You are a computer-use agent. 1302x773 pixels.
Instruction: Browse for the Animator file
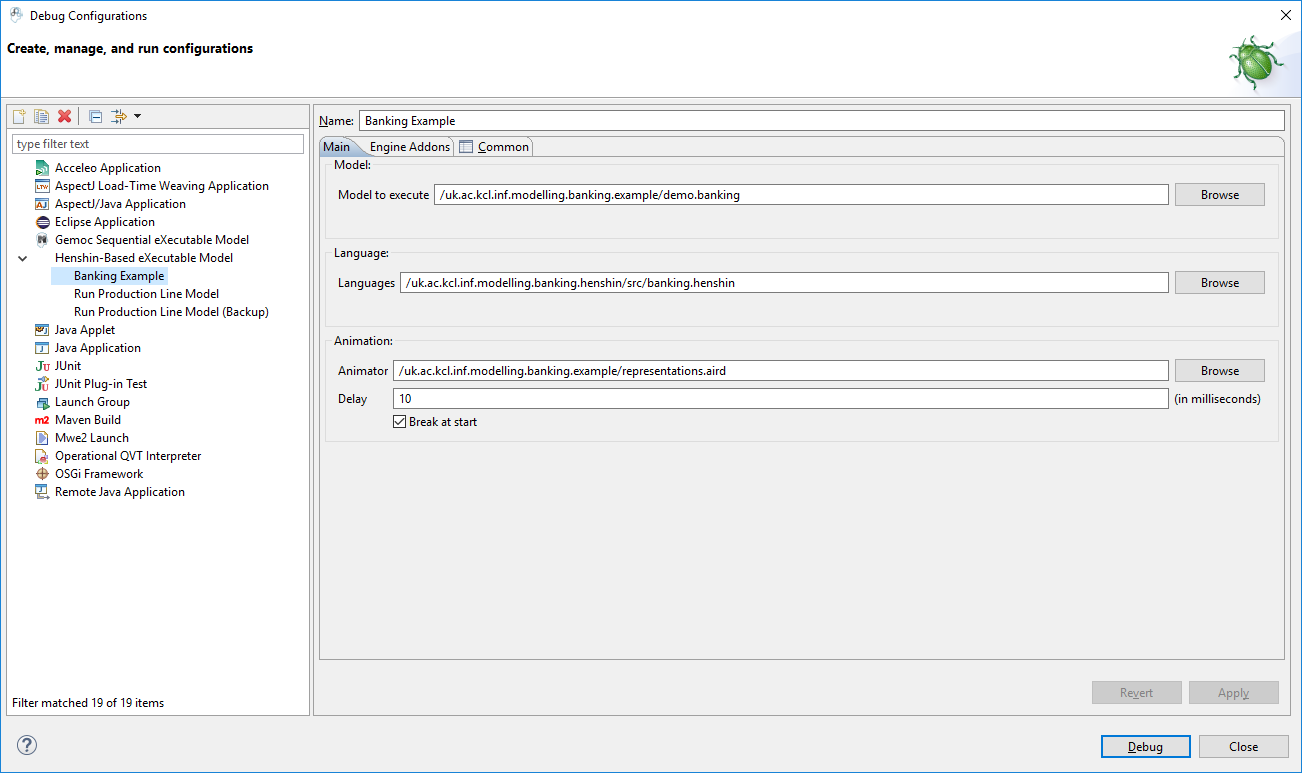click(1220, 371)
